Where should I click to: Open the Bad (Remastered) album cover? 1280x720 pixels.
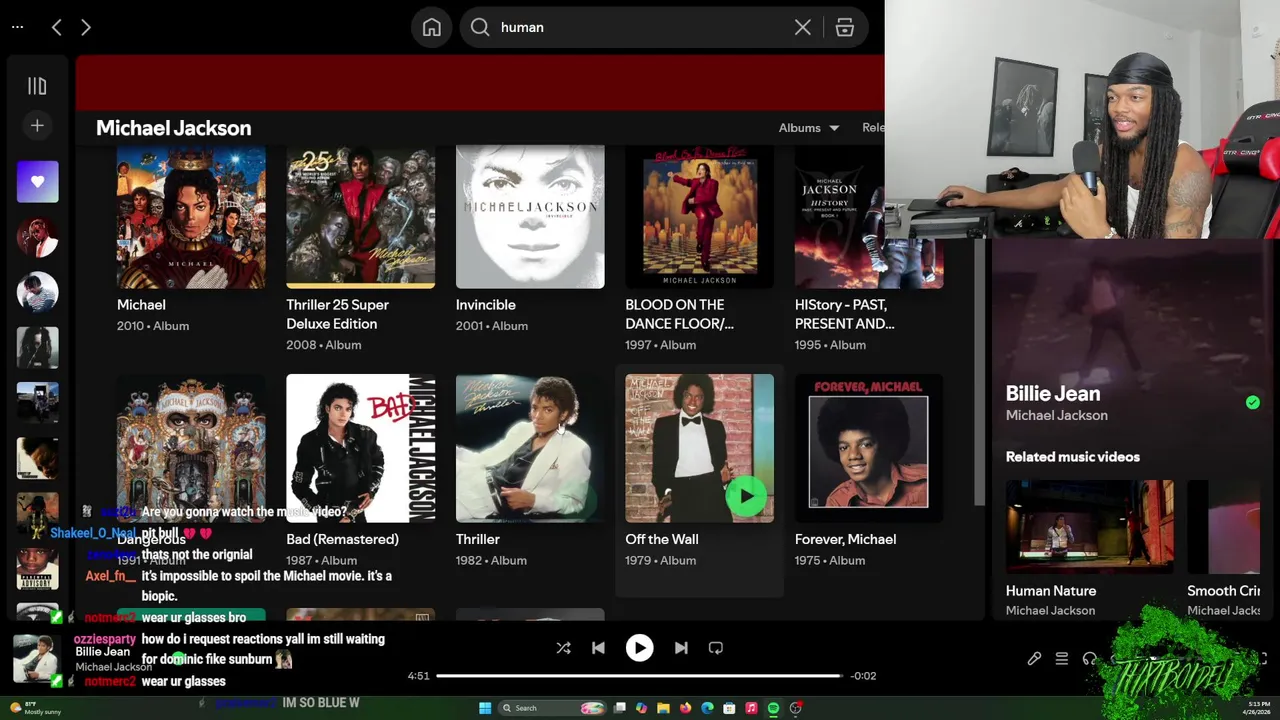click(360, 448)
